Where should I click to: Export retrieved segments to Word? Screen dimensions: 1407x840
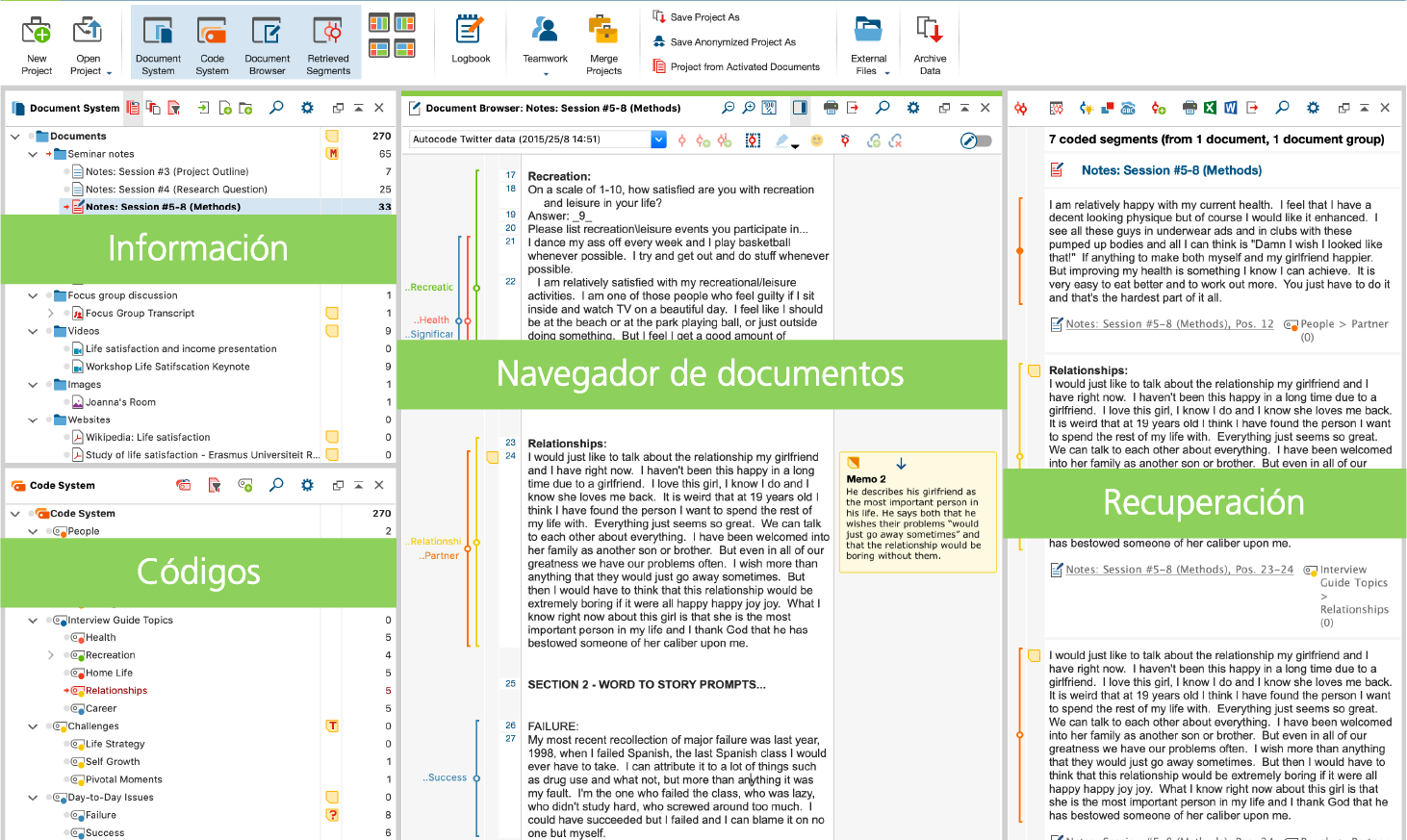(x=1230, y=108)
